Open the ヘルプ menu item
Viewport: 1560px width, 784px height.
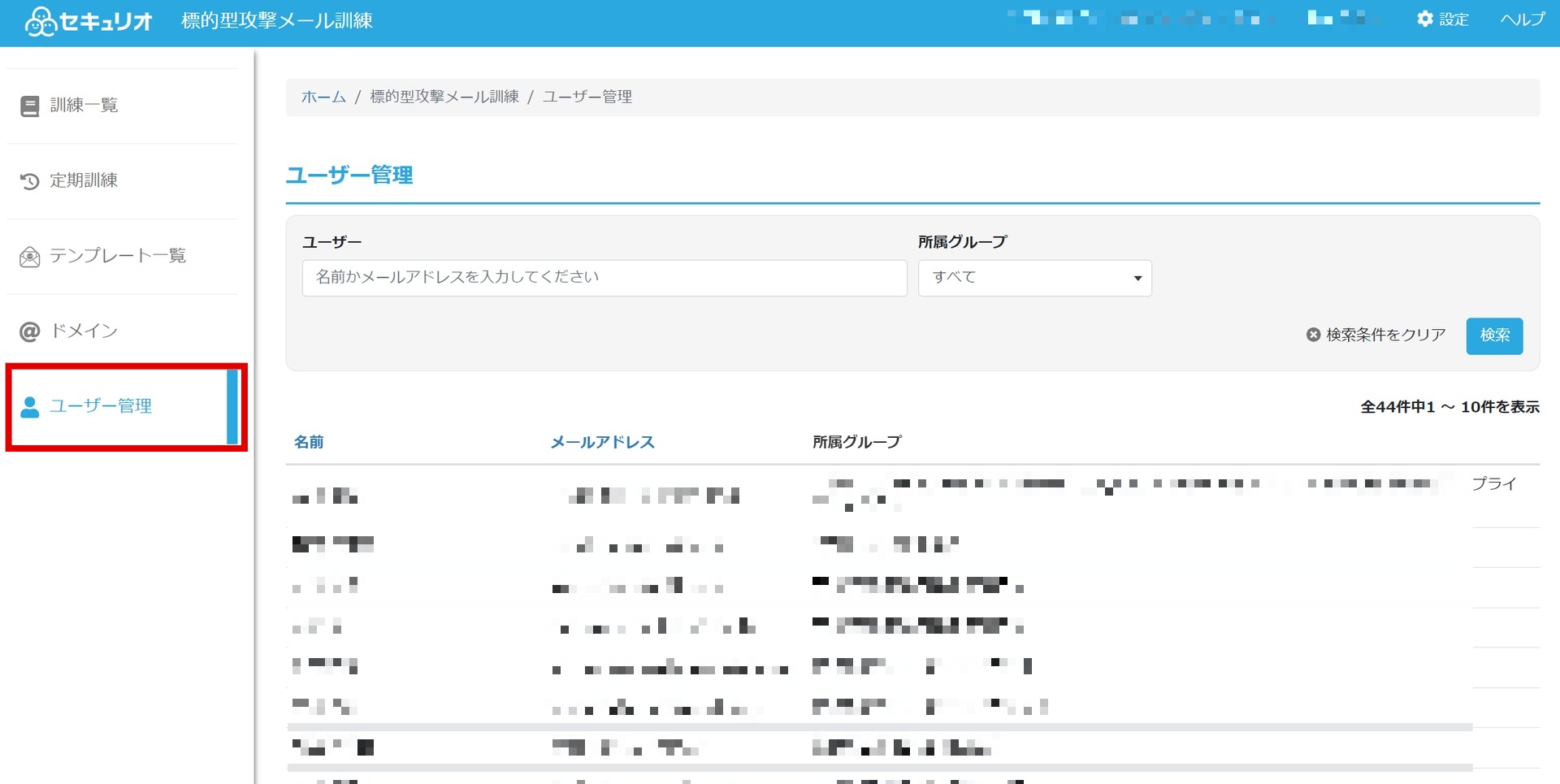(1522, 19)
